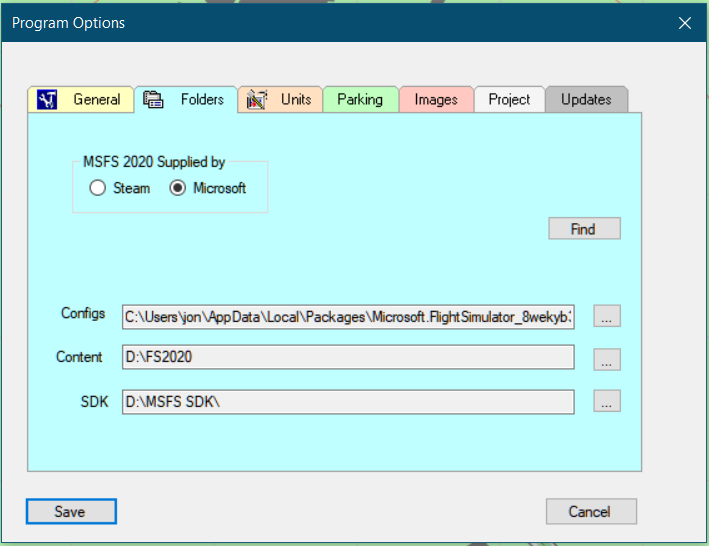Browse for Content folder with ellipsis button
Viewport: 709px width, 546px height.
[x=607, y=359]
